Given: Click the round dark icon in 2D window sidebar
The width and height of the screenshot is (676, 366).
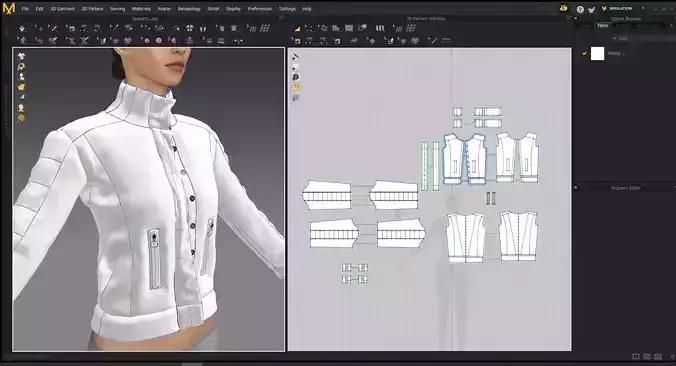Looking at the screenshot, I should 296,77.
